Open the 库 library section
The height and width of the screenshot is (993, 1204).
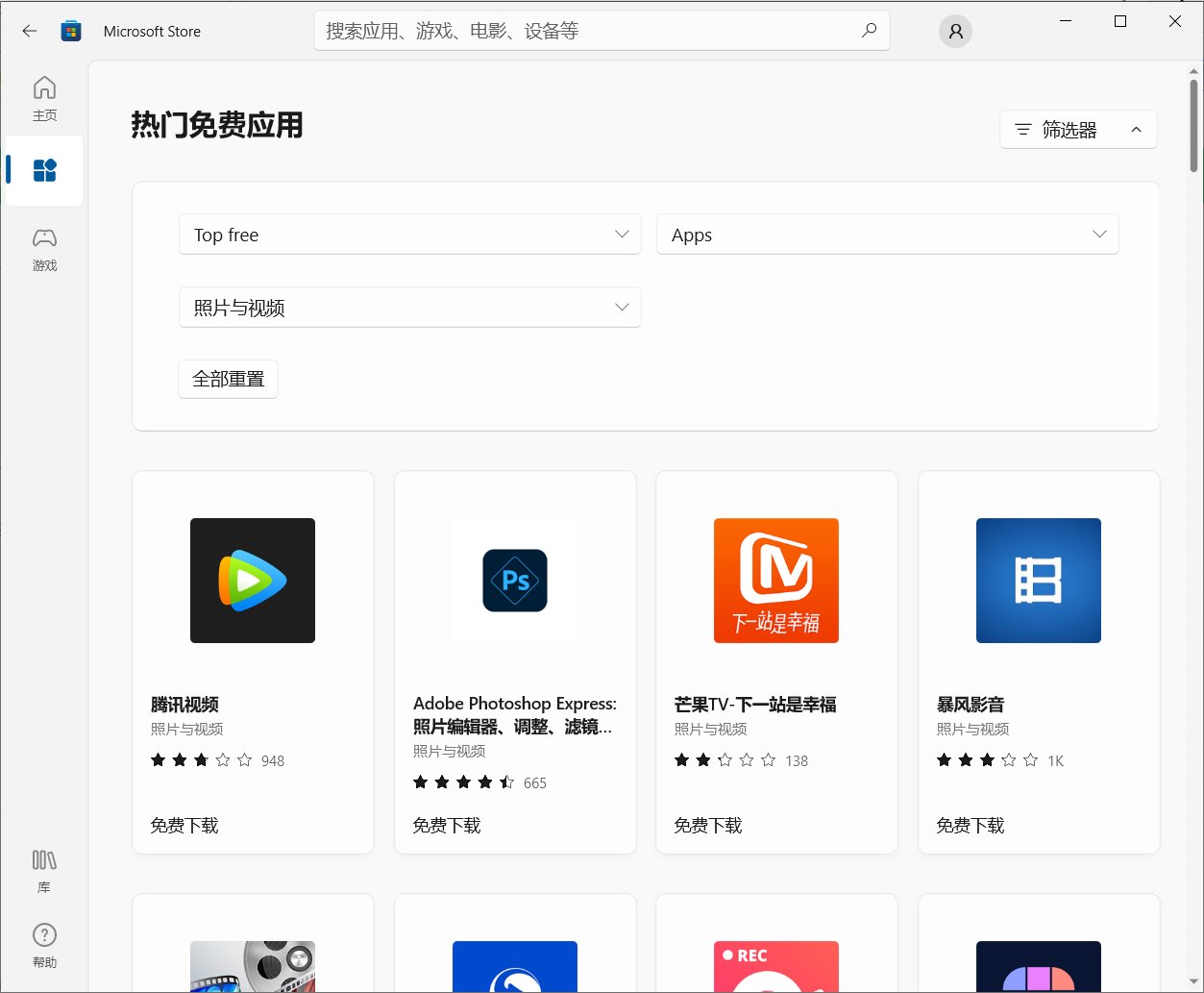(x=44, y=869)
